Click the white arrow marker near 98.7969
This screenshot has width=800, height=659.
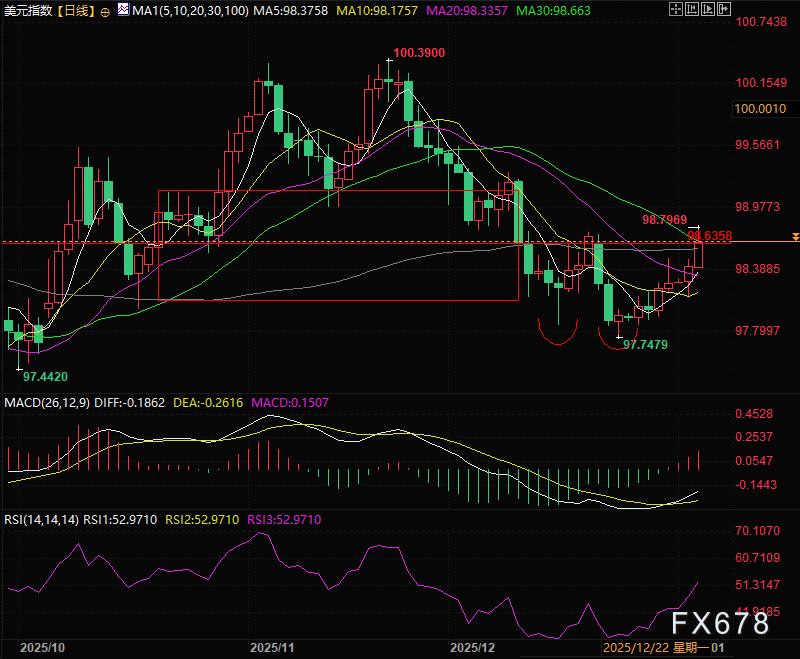coord(694,226)
